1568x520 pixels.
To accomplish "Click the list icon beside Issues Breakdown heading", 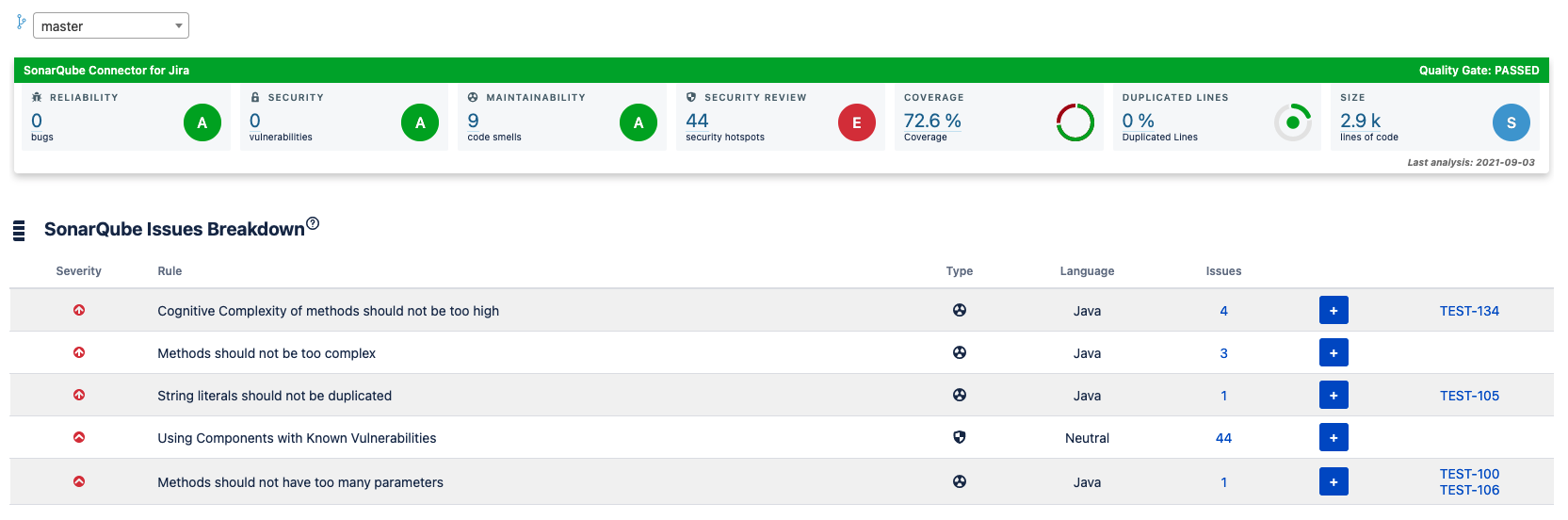I will [19, 231].
